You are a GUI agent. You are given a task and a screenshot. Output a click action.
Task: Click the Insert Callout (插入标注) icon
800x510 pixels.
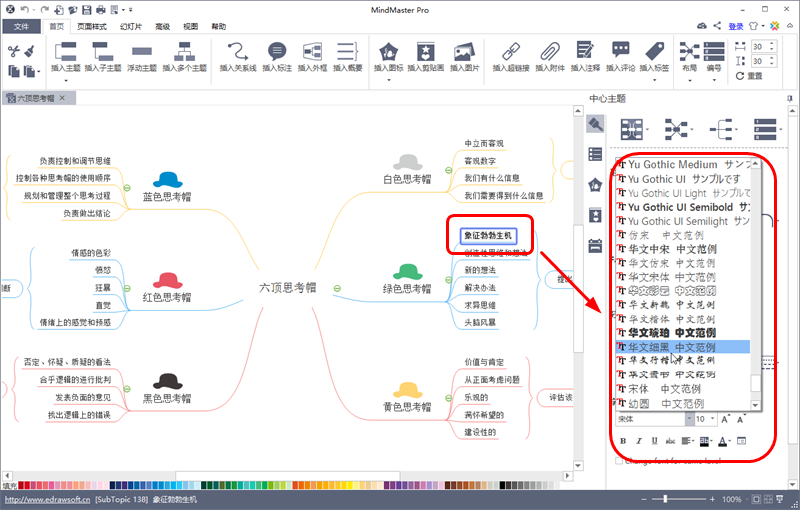(277, 52)
